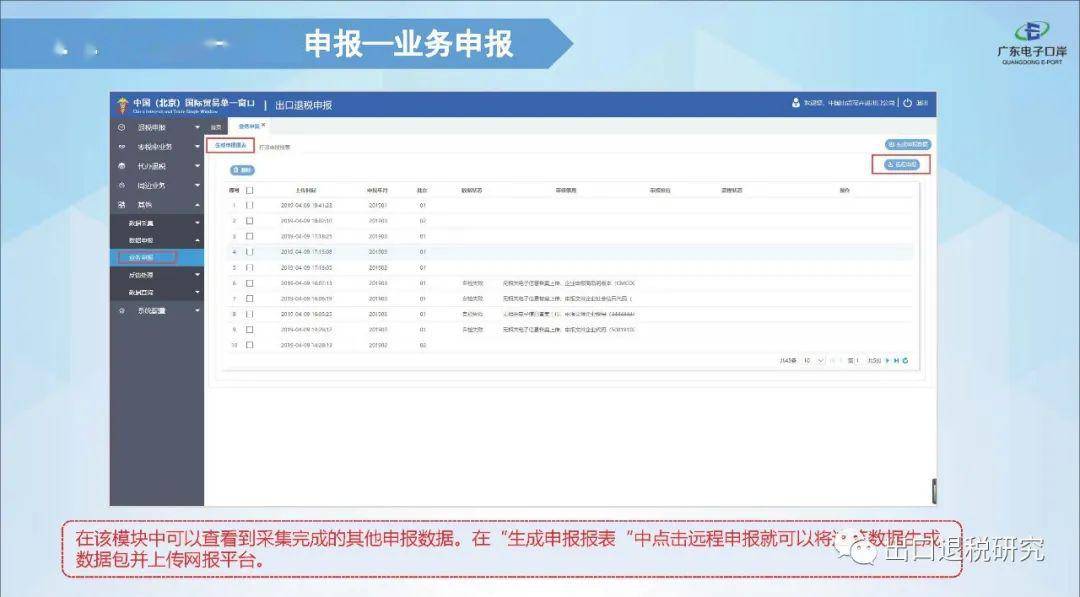Collapse the 其他 sidebar section
The height and width of the screenshot is (597, 1080).
click(x=197, y=205)
